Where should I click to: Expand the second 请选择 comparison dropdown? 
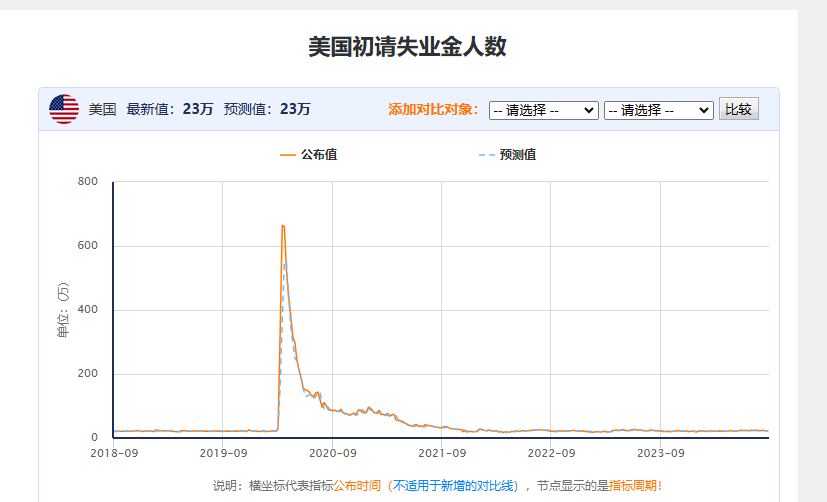tap(658, 110)
